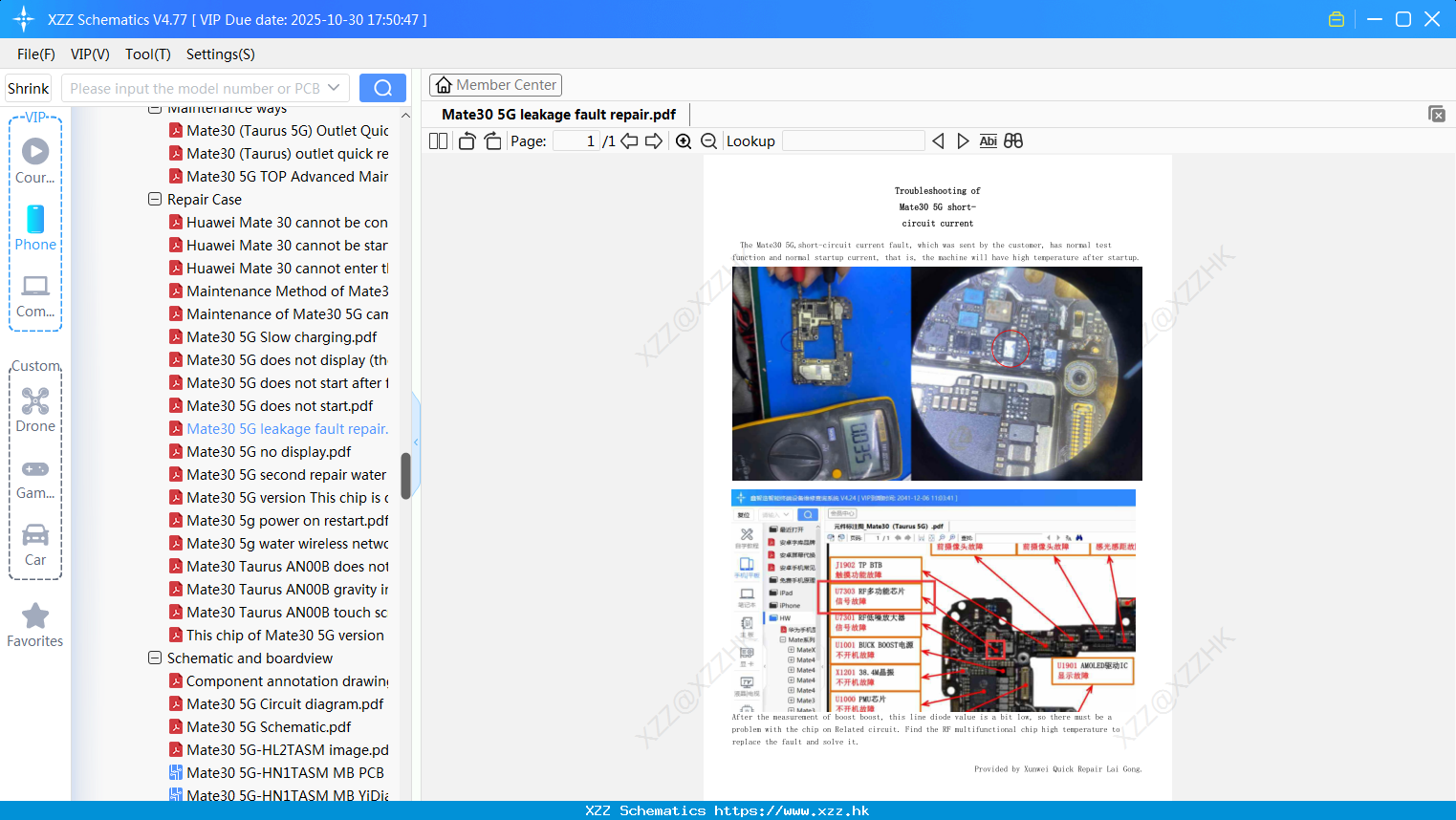1456x820 pixels.
Task: Open This chip of Mate30 5G version file
Action: tap(276, 636)
